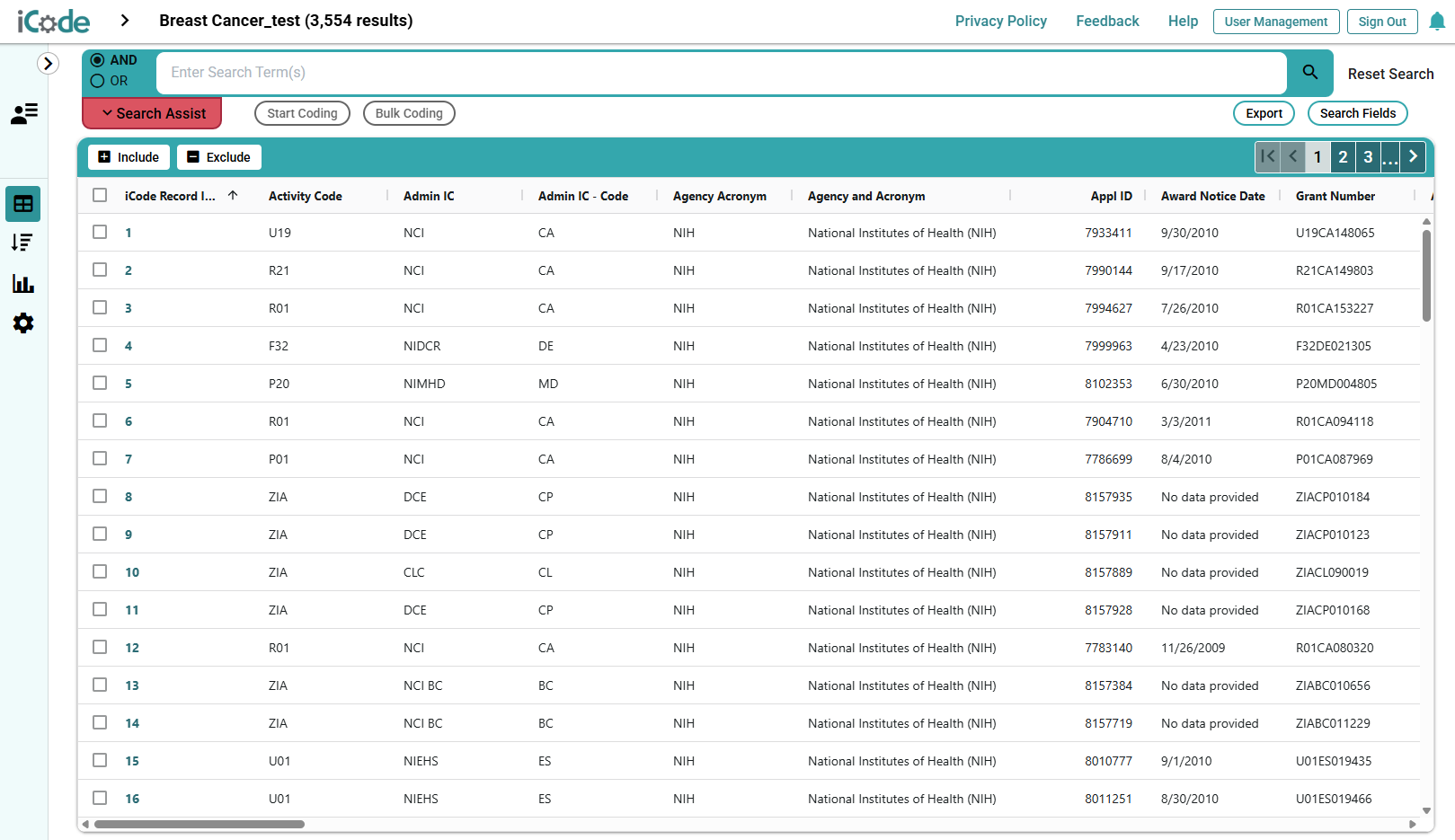Open record link 12
The width and height of the screenshot is (1455, 840).
(132, 648)
